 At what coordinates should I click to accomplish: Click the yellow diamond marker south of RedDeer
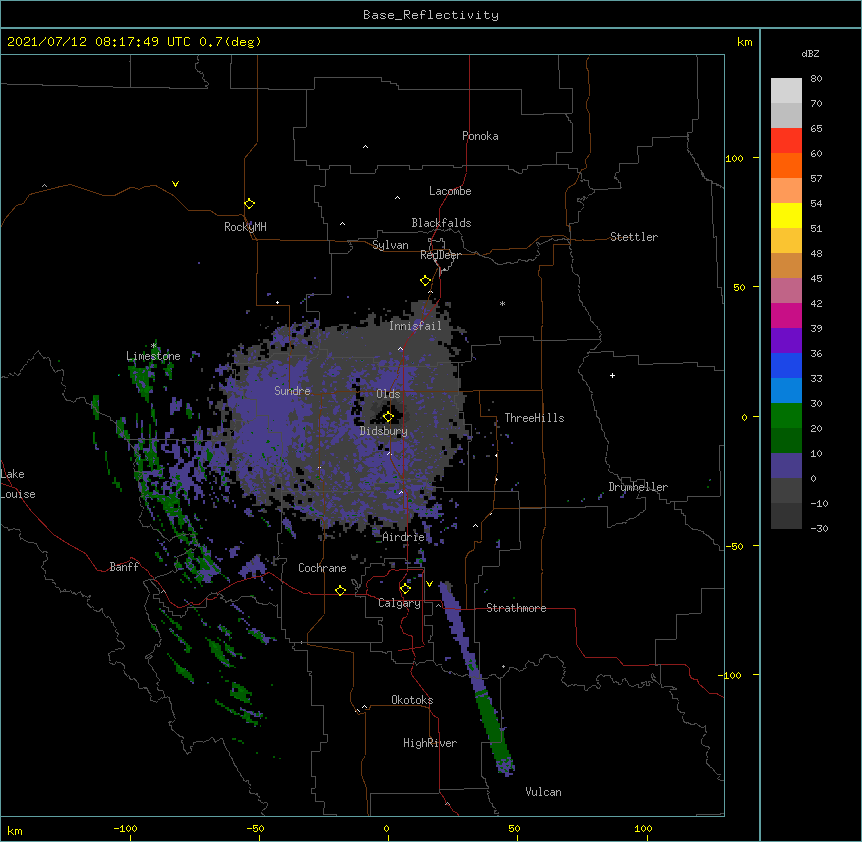pos(426,281)
